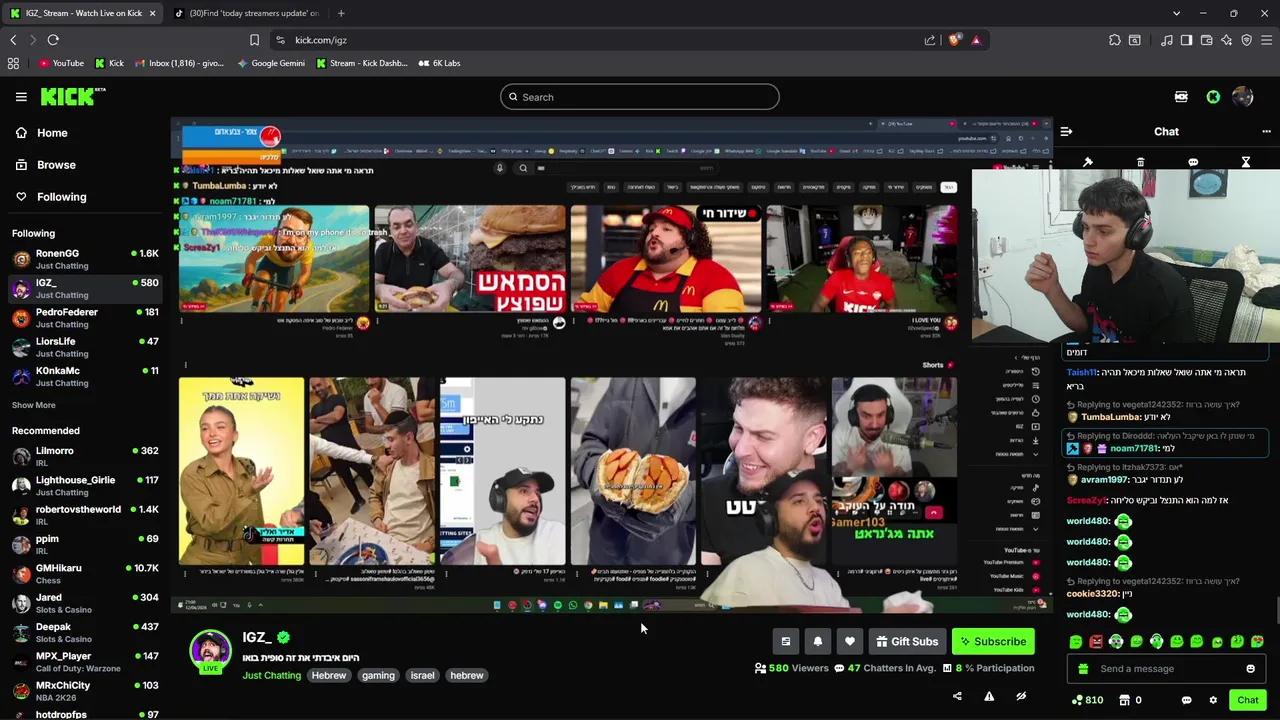
Task: Open PedroFederer channel in Following list
Action: pyautogui.click(x=85, y=318)
